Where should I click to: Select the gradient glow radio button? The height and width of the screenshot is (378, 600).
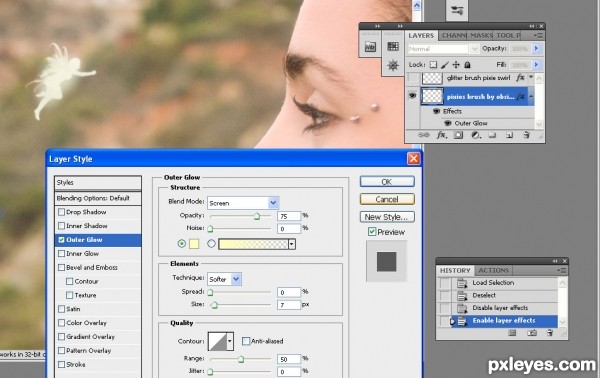click(211, 243)
